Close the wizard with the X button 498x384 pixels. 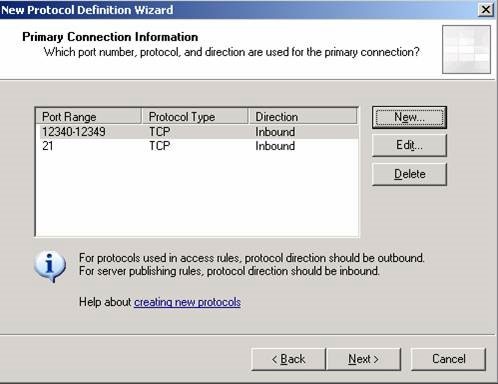pos(486,10)
